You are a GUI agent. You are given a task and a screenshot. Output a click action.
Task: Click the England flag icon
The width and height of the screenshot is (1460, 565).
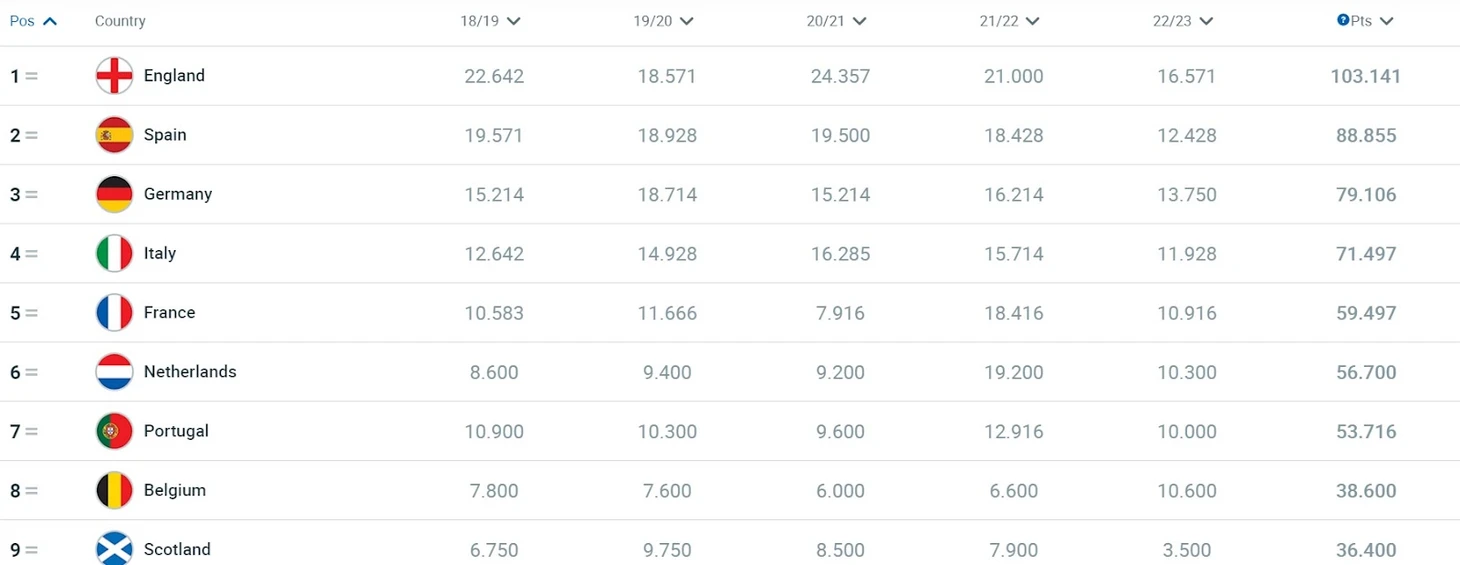(114, 76)
